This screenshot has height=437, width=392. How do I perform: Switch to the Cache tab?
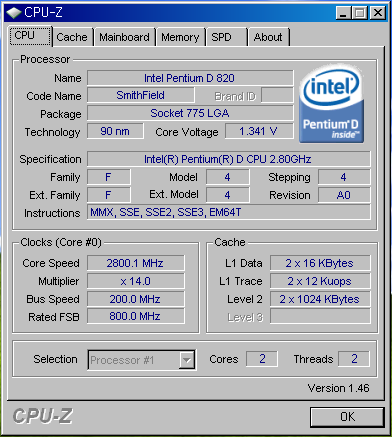(72, 37)
